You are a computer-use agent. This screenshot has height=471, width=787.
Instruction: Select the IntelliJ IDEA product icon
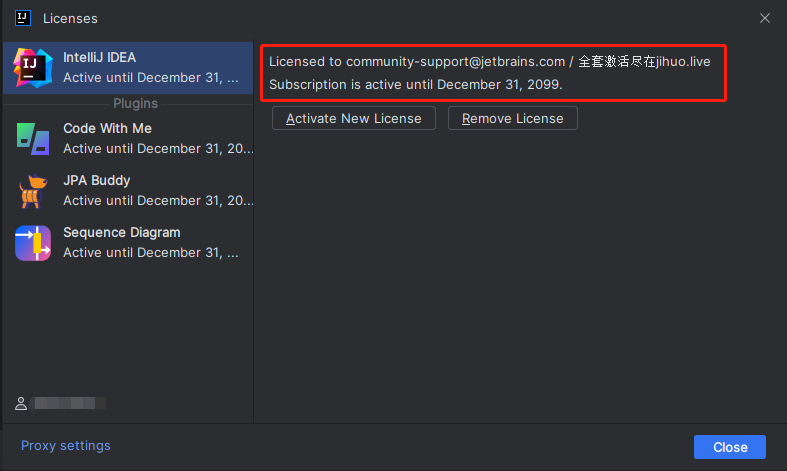tap(33, 68)
